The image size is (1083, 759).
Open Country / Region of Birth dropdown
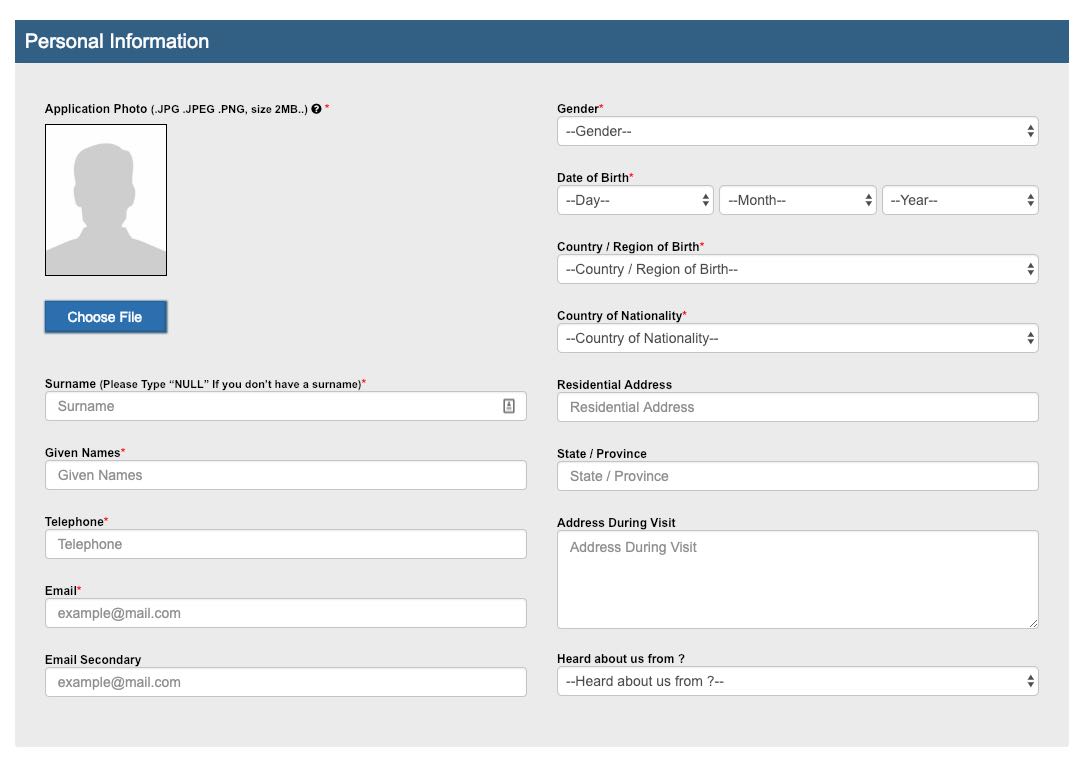pyautogui.click(x=797, y=269)
